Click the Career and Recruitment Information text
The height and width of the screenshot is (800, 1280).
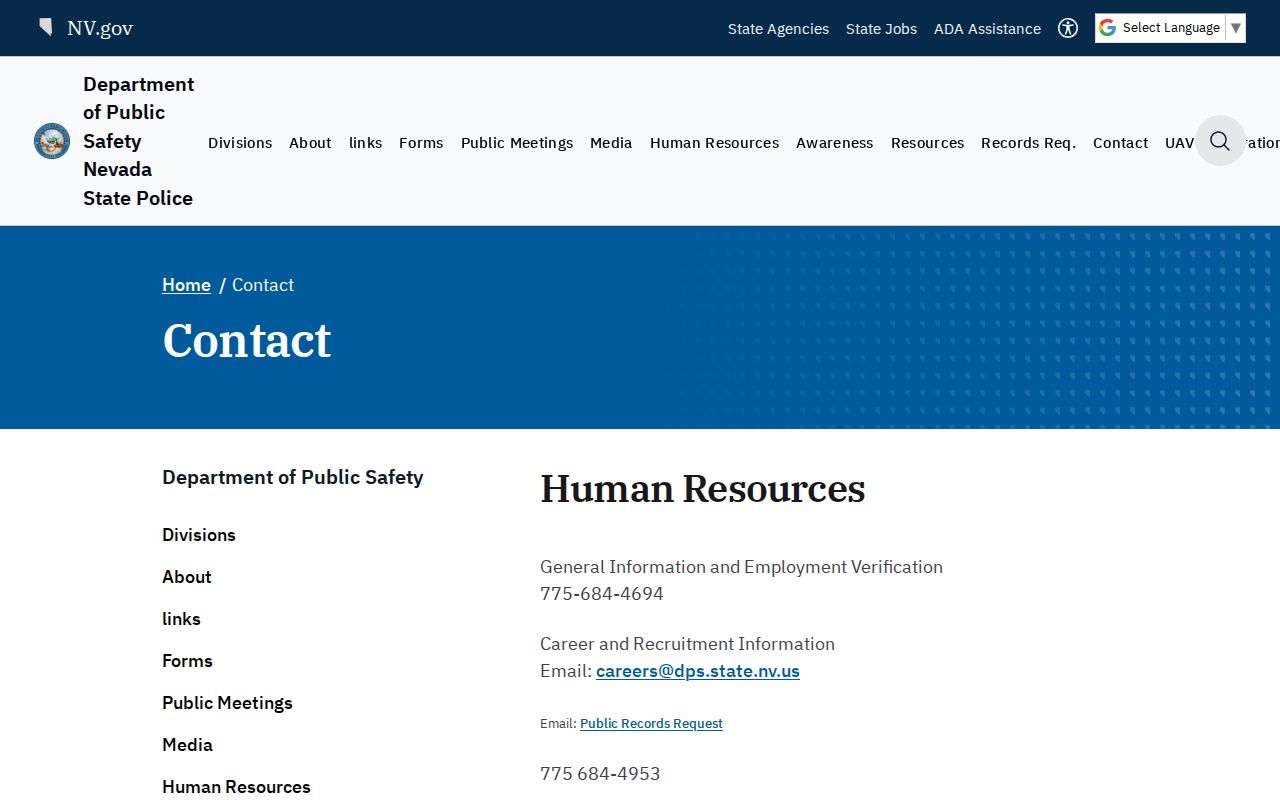tap(687, 644)
